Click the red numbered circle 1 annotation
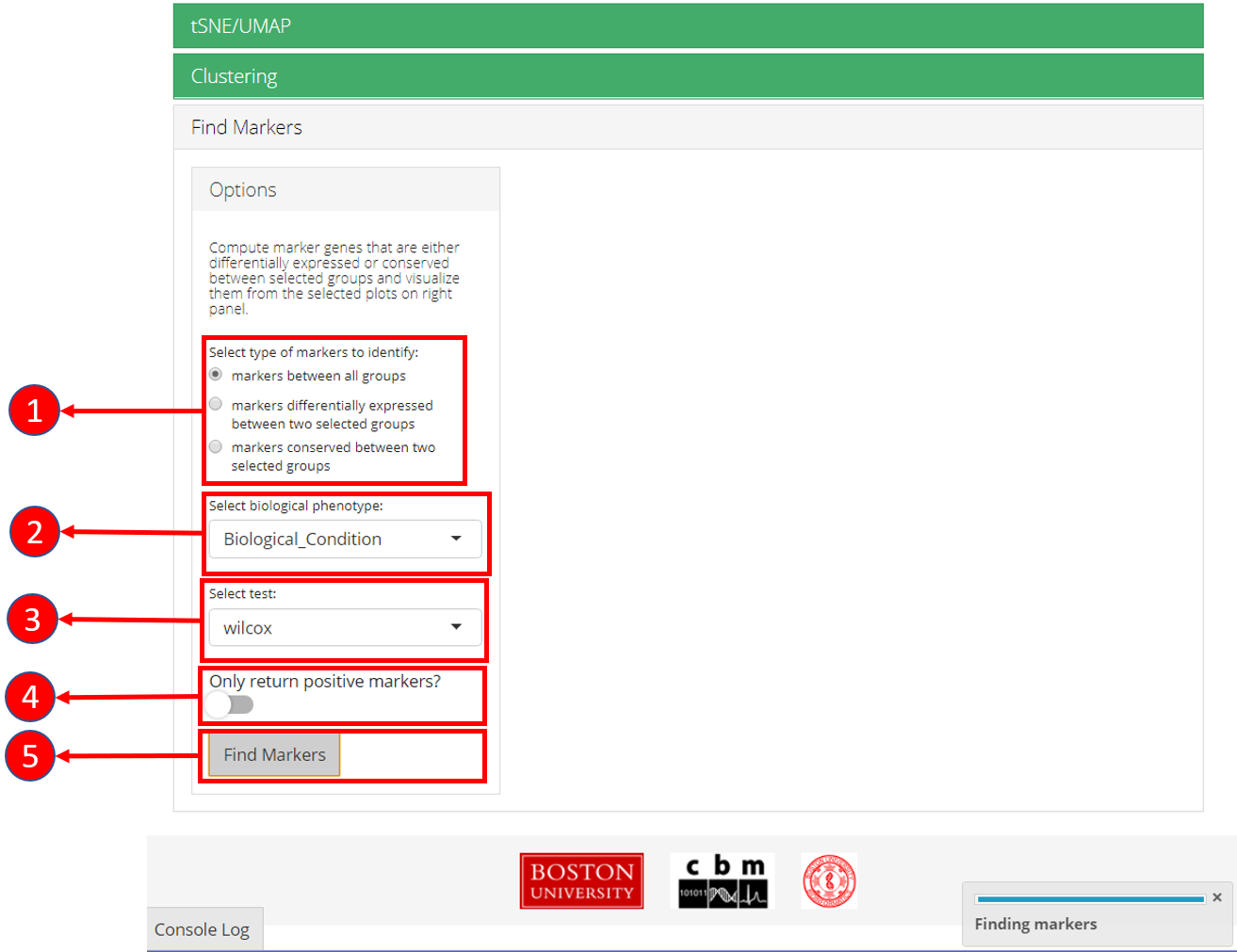The height and width of the screenshot is (952, 1237). click(35, 411)
